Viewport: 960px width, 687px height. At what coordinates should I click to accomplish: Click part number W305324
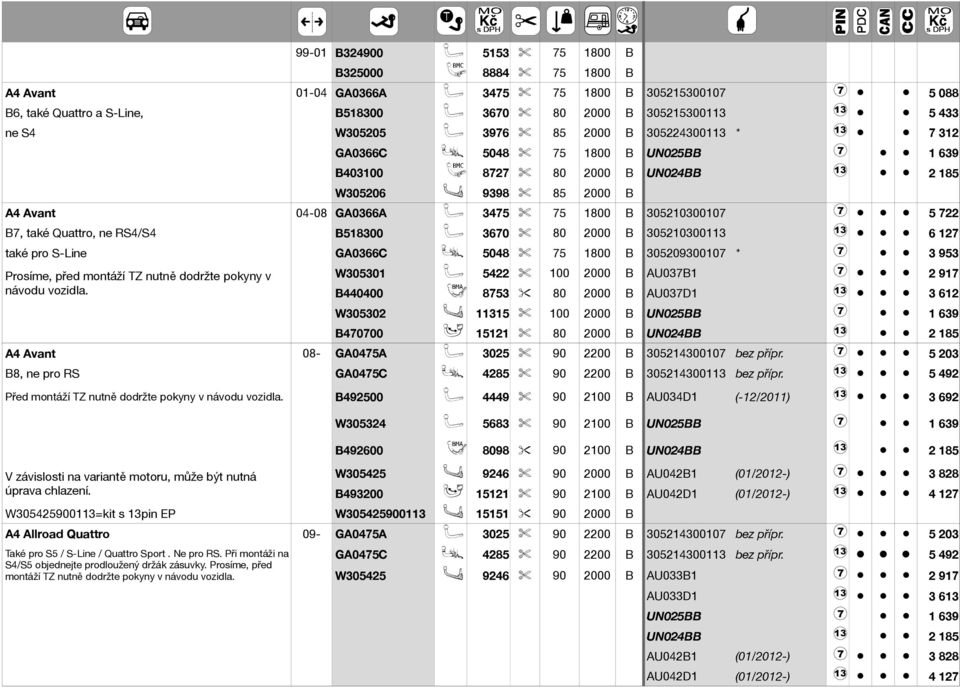click(x=360, y=424)
